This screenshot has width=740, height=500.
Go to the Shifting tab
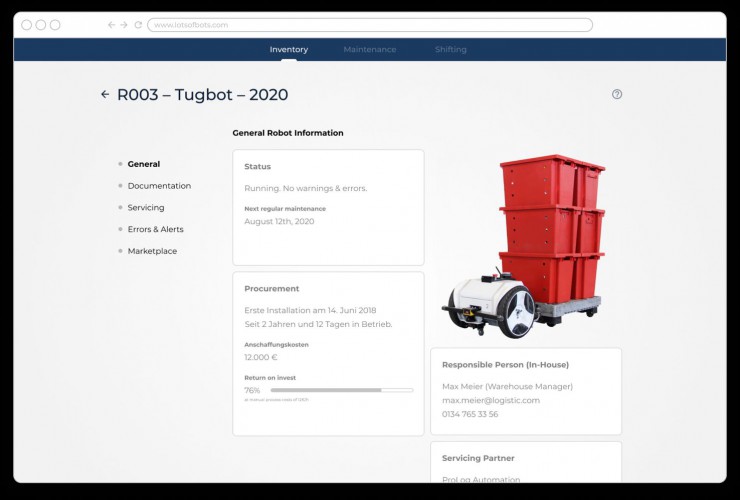pyautogui.click(x=450, y=50)
